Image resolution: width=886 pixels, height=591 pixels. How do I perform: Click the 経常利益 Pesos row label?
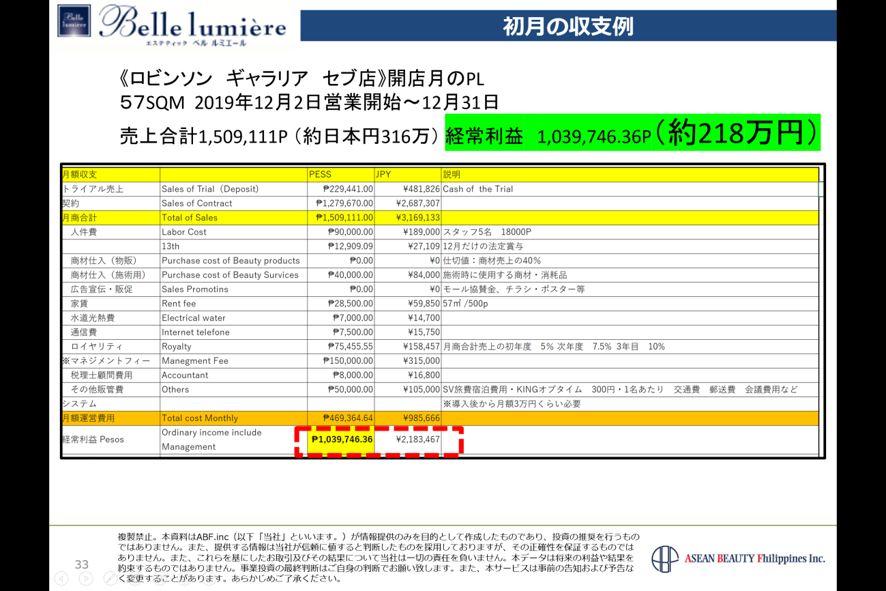click(93, 440)
